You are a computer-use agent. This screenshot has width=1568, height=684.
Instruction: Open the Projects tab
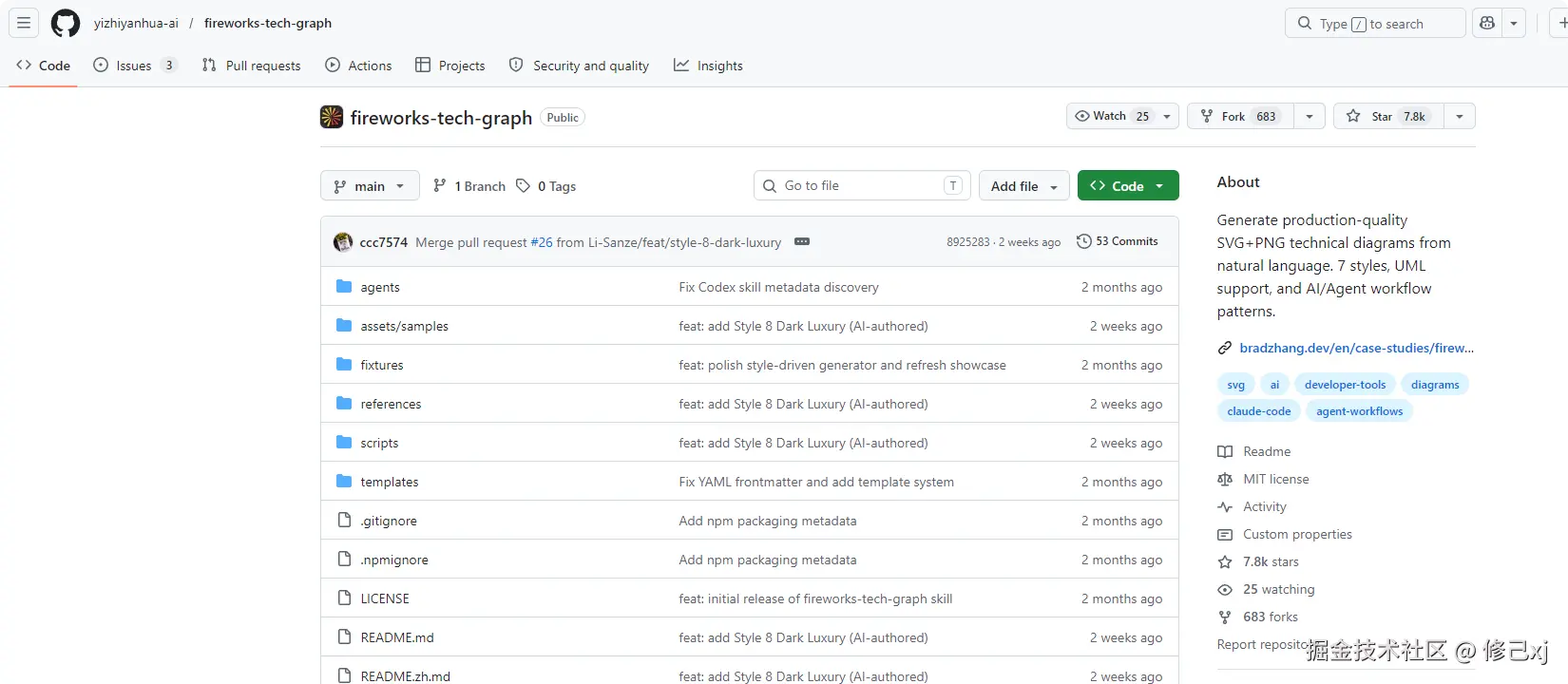click(450, 66)
